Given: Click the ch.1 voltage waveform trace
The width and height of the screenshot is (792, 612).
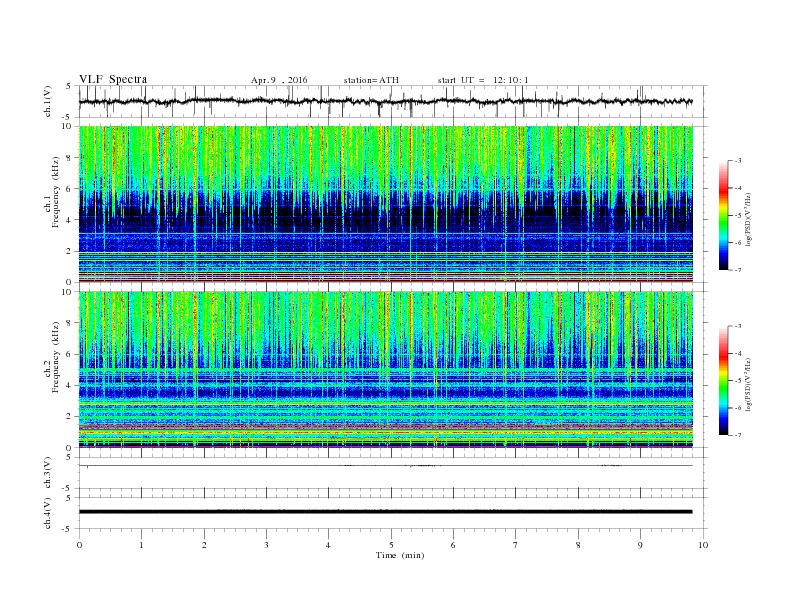Looking at the screenshot, I should pyautogui.click(x=385, y=101).
